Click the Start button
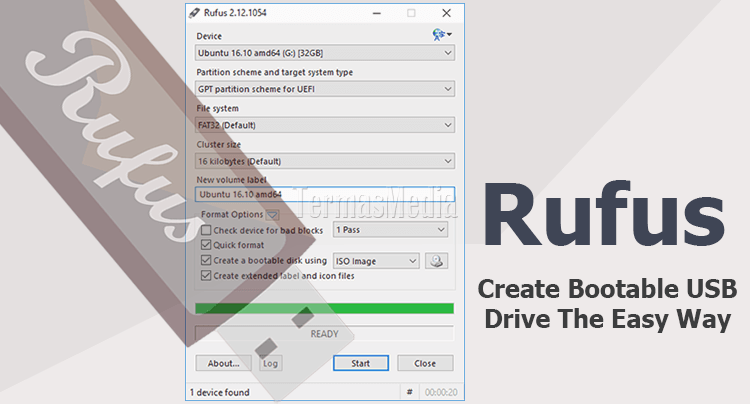Image resolution: width=750 pixels, height=404 pixels. 361,363
